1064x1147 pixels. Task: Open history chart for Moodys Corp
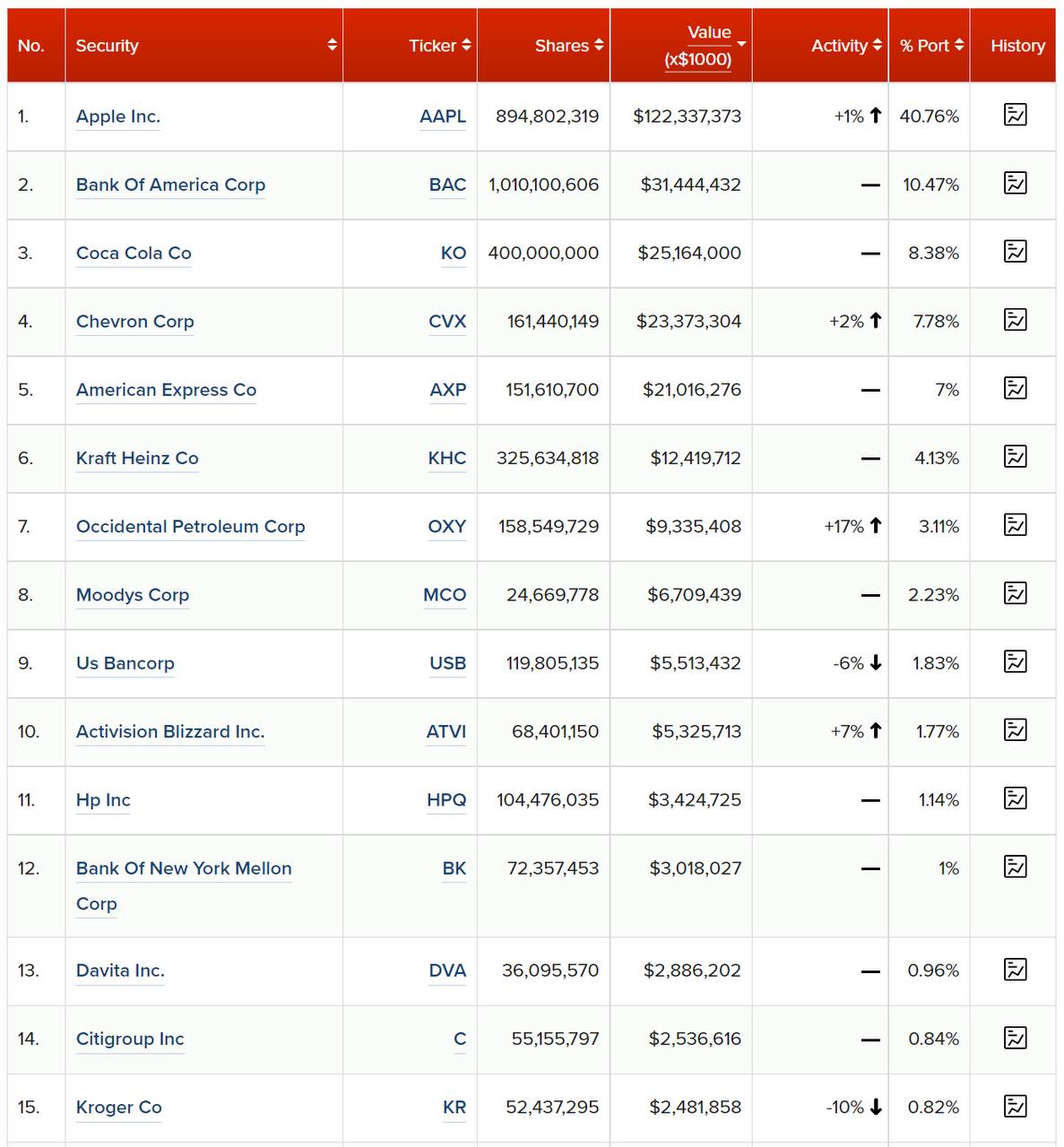click(1015, 593)
